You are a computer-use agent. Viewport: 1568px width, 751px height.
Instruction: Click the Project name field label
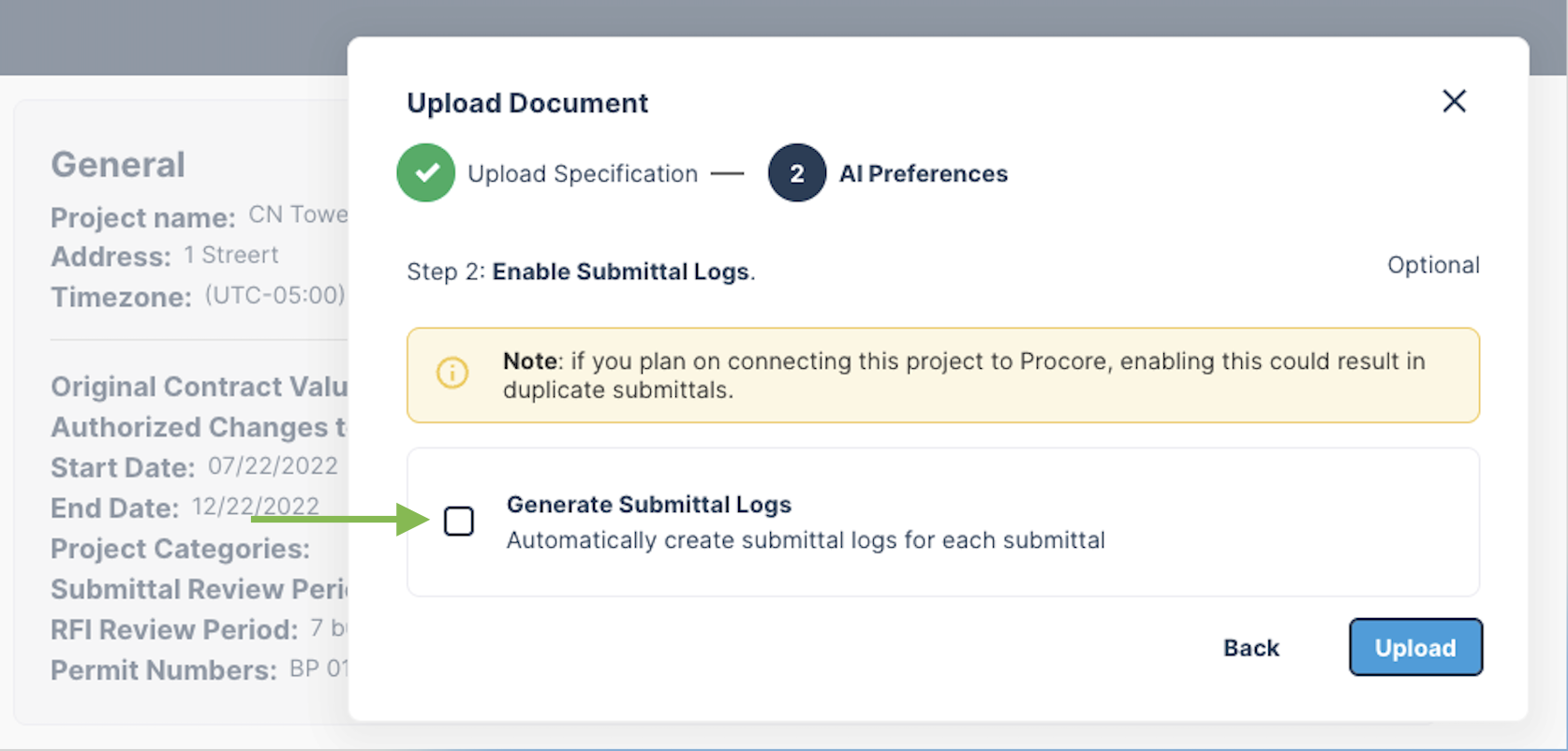142,217
